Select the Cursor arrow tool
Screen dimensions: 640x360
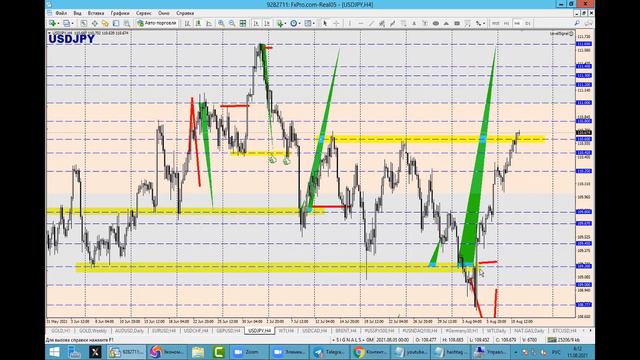click(325, 23)
